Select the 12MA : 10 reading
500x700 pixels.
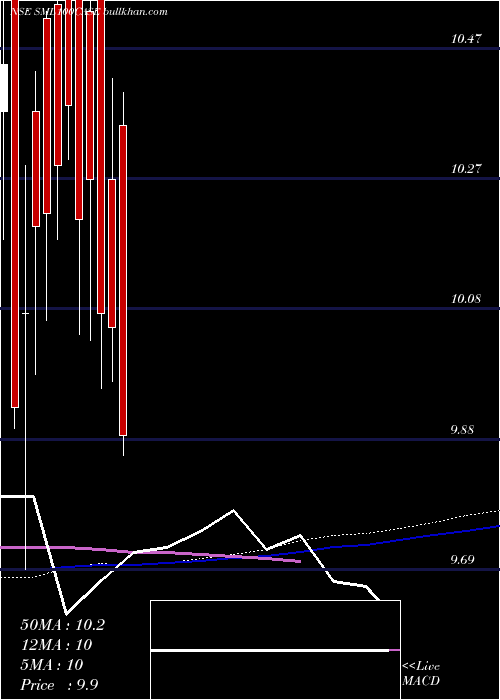click(56, 645)
